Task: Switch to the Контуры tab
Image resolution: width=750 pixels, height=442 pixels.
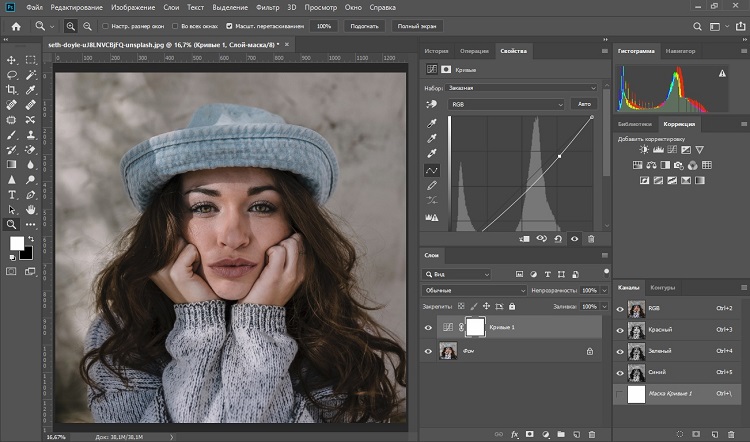Action: [x=662, y=287]
